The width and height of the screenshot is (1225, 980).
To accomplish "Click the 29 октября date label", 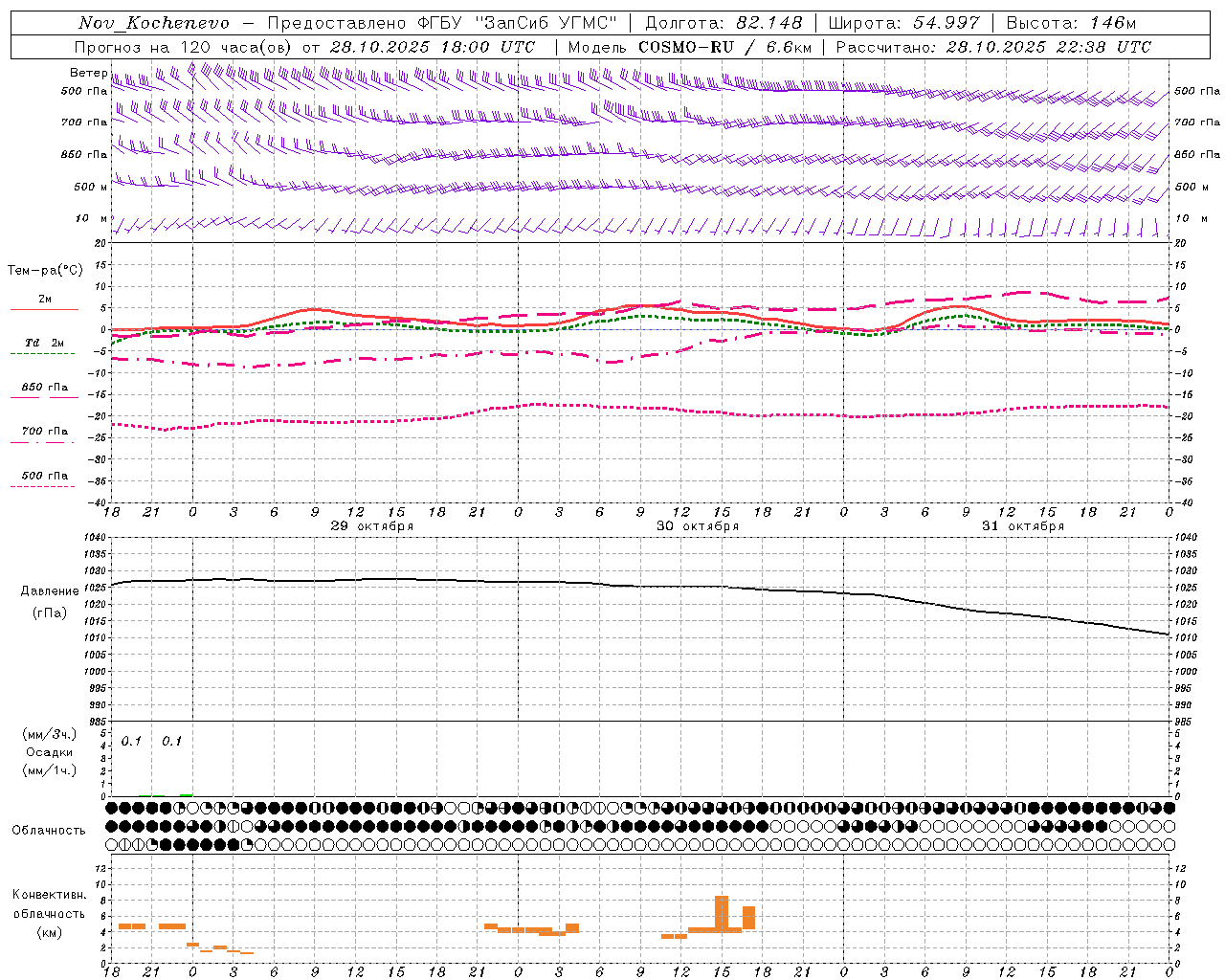I will point(372,526).
